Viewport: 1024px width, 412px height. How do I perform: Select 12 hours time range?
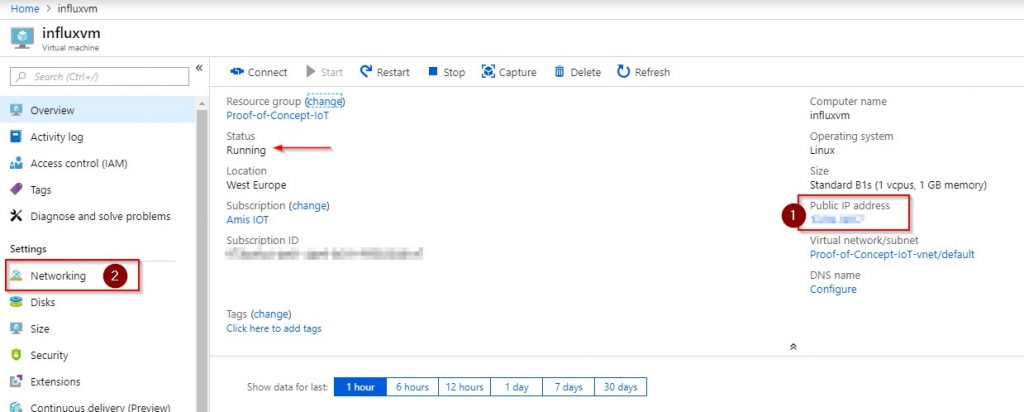pos(464,387)
